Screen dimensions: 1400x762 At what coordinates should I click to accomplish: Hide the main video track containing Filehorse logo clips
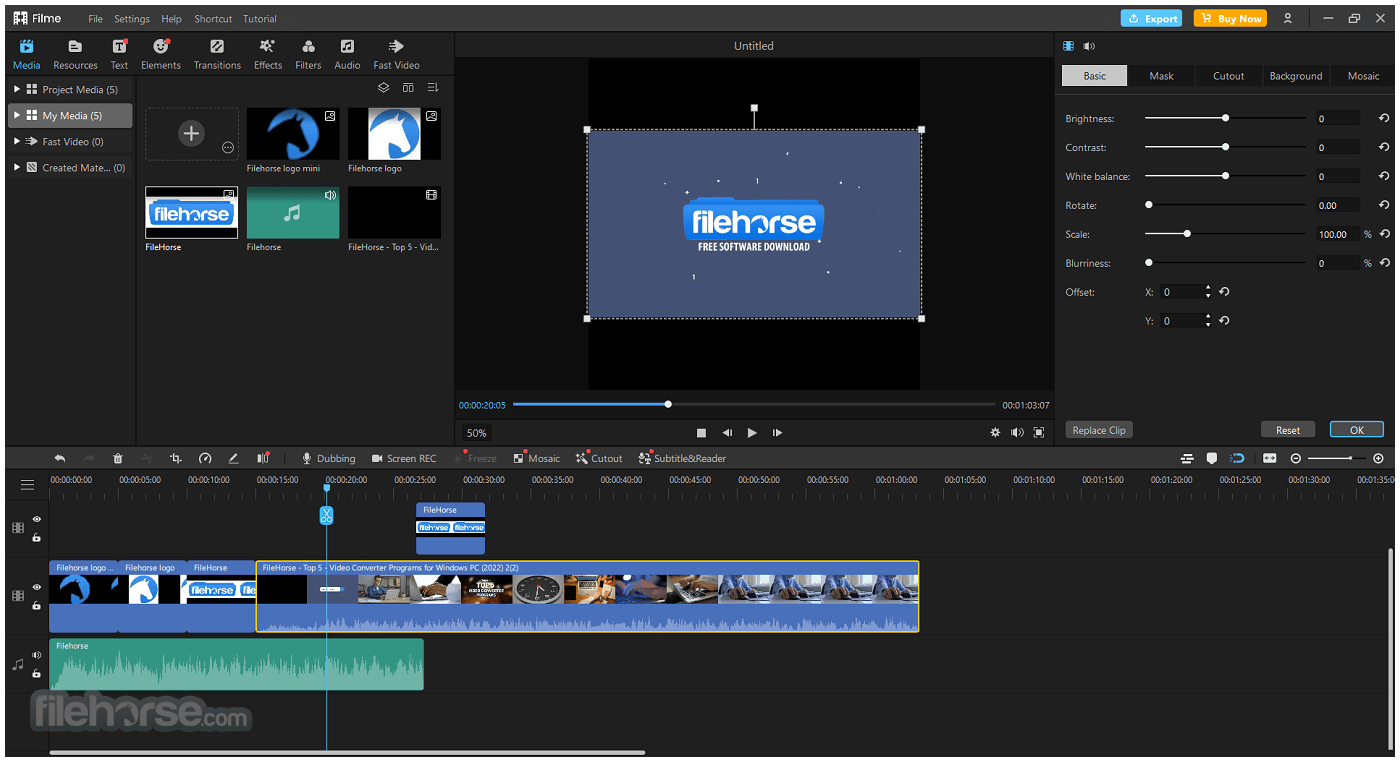tap(37, 587)
